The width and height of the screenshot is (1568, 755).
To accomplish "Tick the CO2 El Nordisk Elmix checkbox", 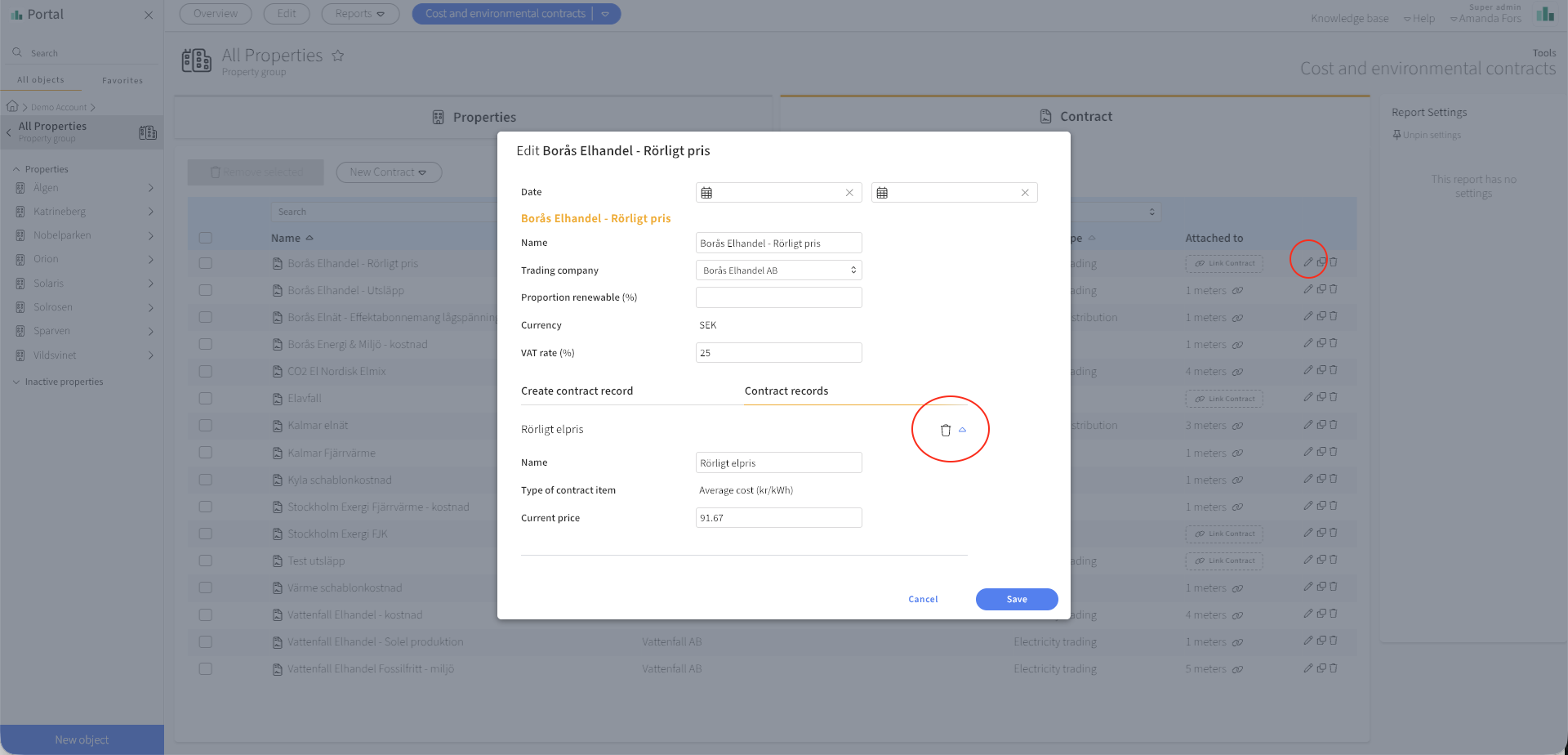I will pyautogui.click(x=205, y=371).
